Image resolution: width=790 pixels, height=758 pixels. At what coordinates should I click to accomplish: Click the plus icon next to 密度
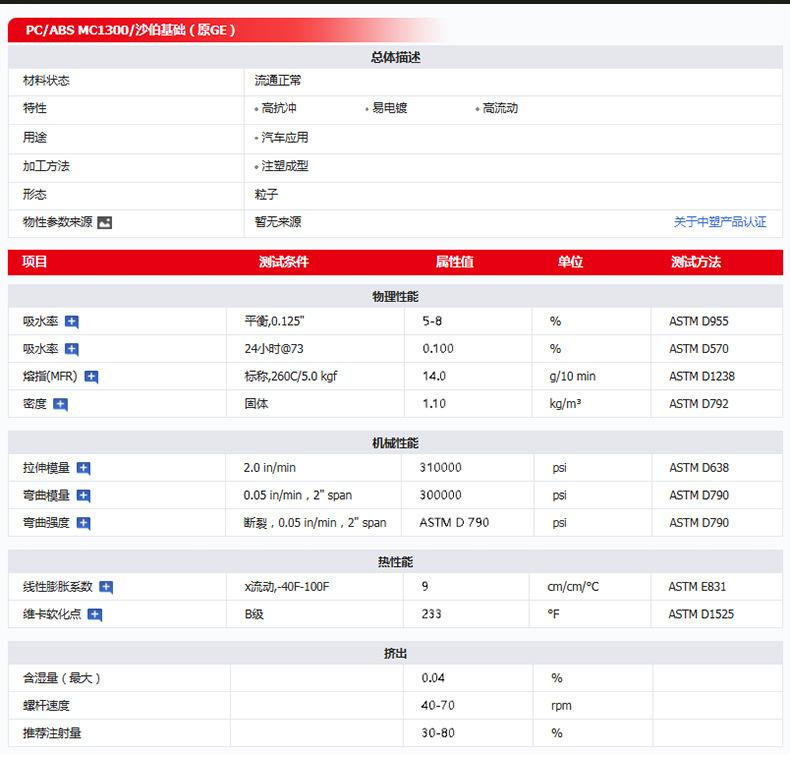click(x=61, y=404)
